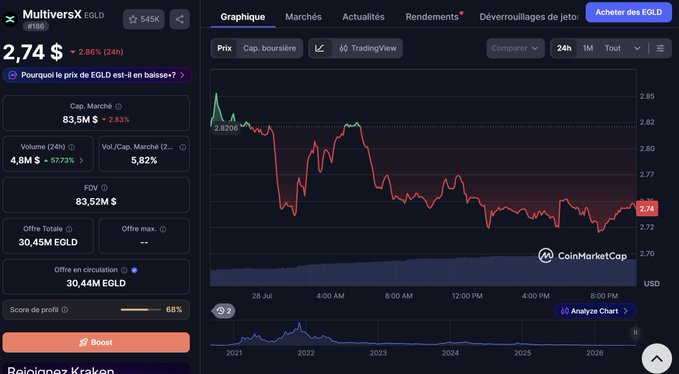Click info icon next to Offre Totale

pos(69,229)
